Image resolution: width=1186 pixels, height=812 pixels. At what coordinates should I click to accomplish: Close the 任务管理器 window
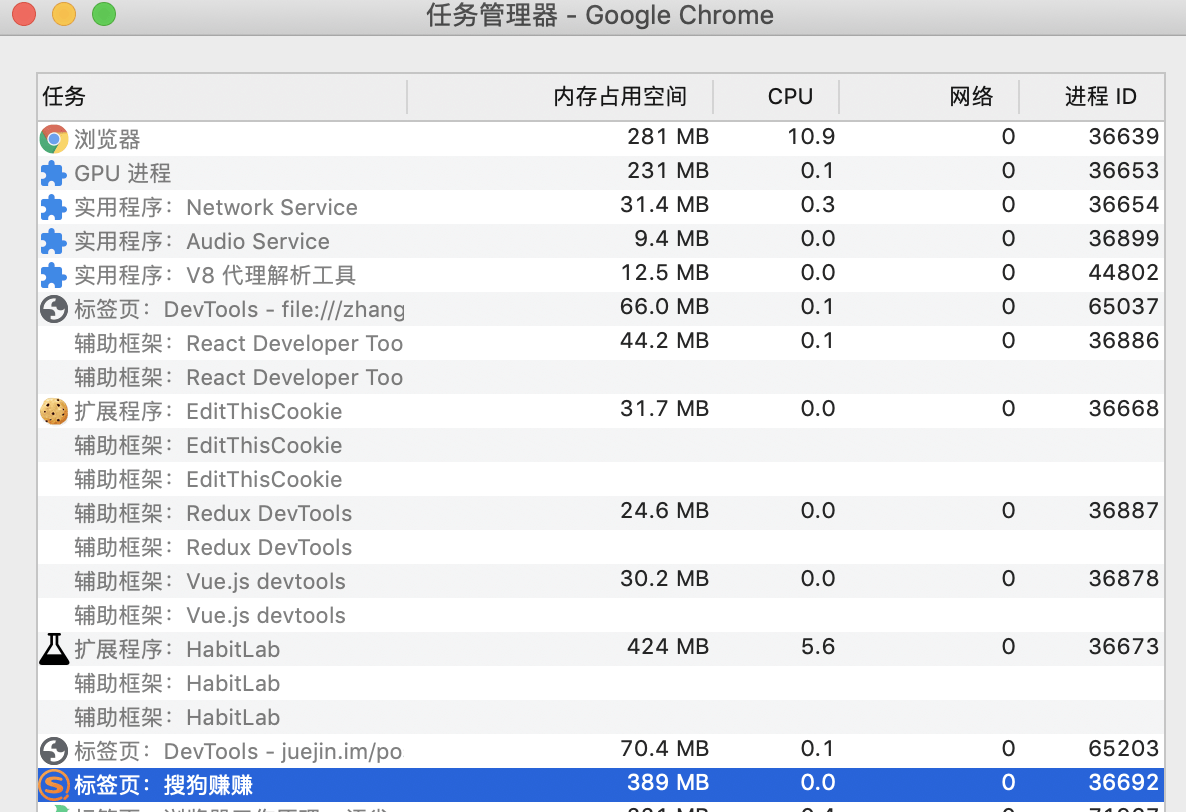click(24, 14)
